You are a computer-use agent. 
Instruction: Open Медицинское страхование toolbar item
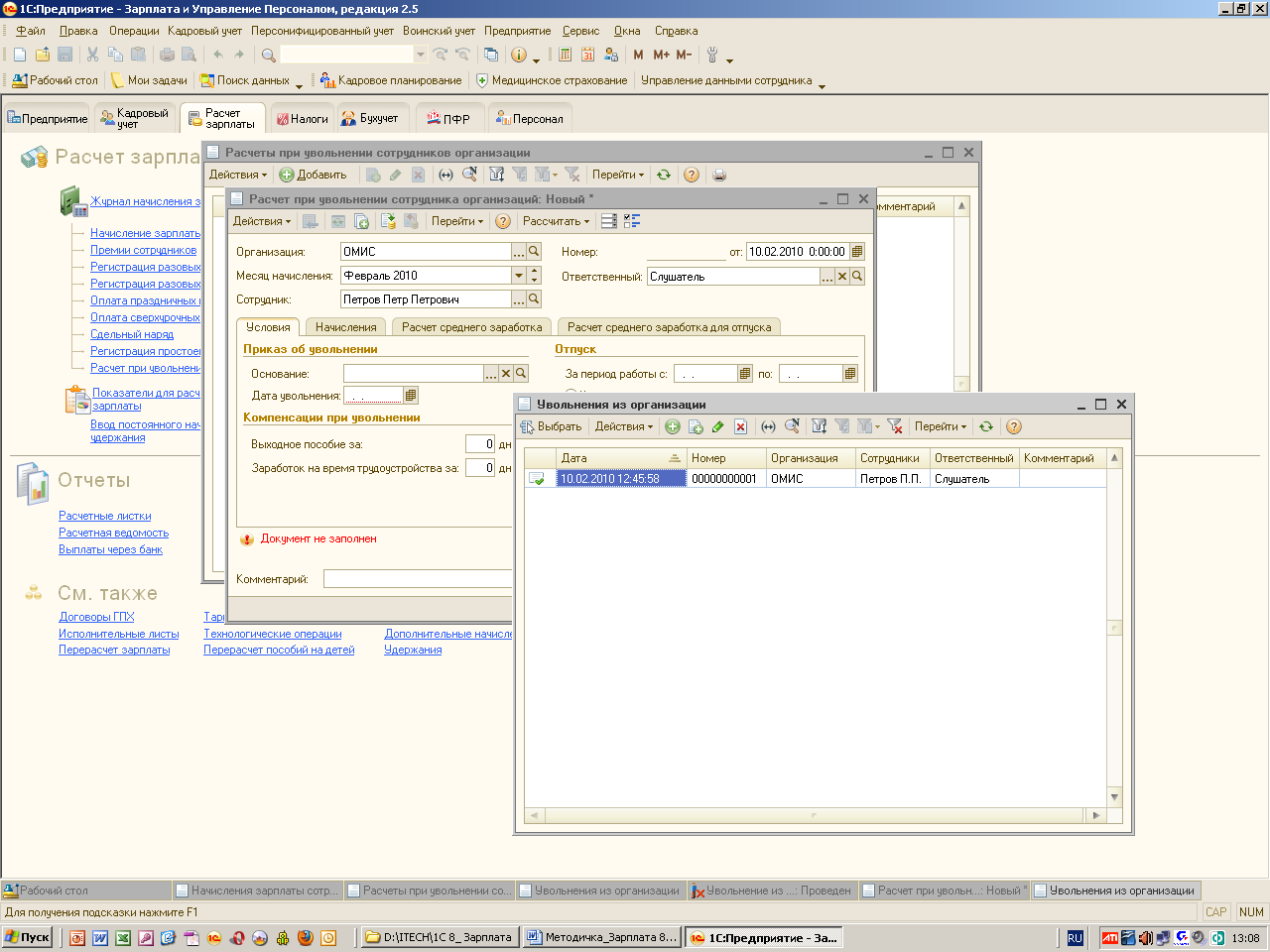pyautogui.click(x=552, y=80)
